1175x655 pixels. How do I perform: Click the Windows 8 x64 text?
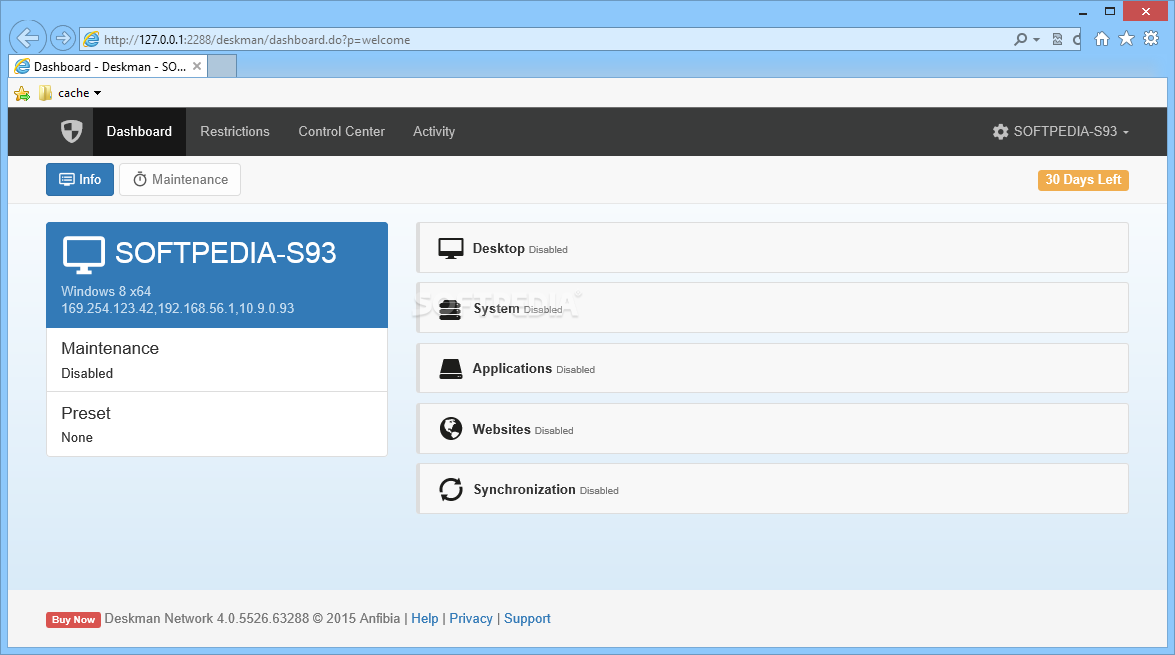[106, 291]
